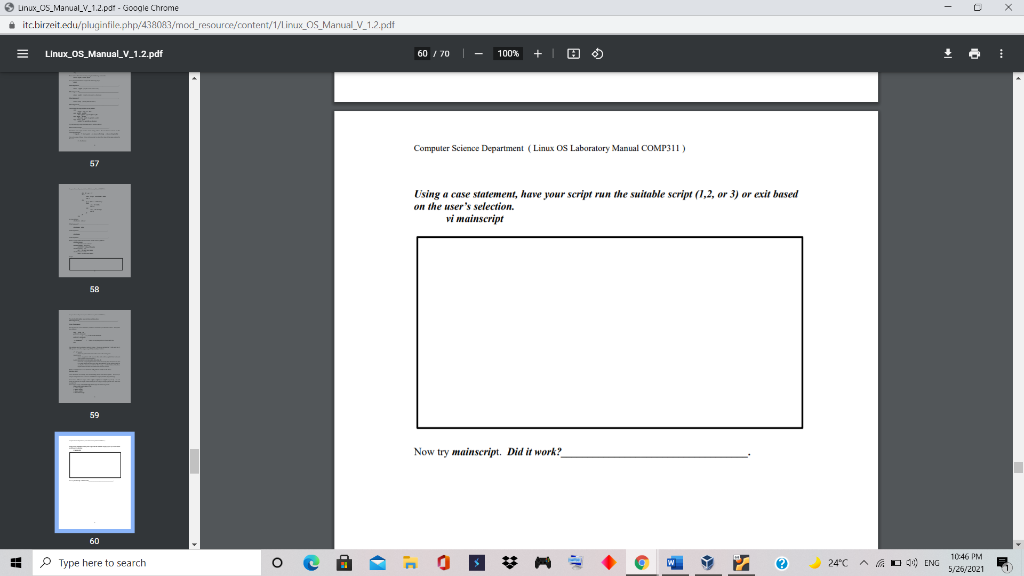The height and width of the screenshot is (576, 1024).
Task: Open Dropbox from taskbar
Action: click(x=509, y=562)
